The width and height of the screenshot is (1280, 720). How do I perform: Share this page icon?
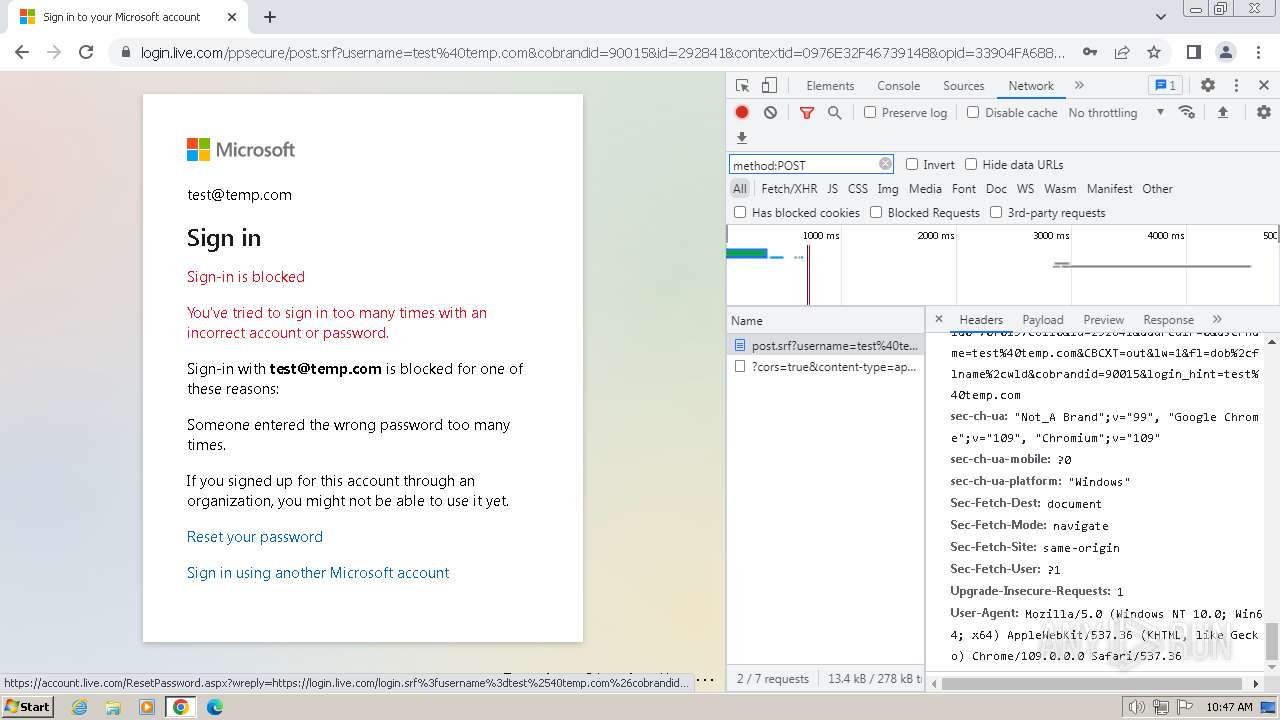pos(1122,52)
